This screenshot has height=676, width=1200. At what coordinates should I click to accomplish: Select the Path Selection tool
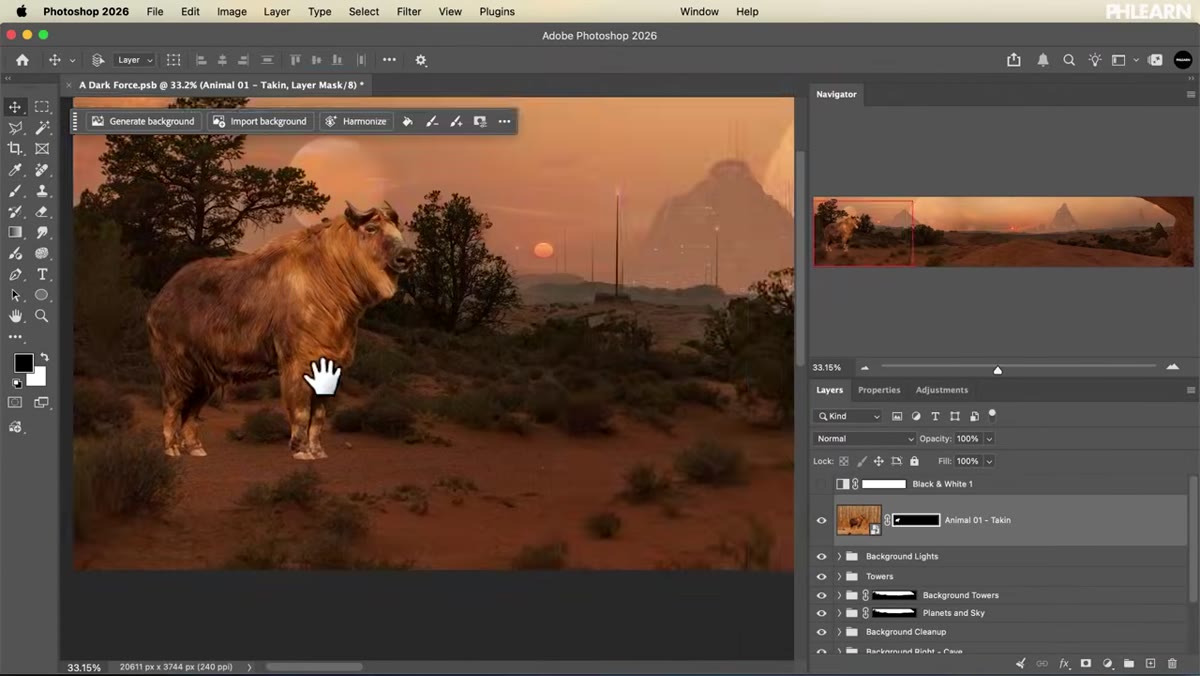coord(15,296)
